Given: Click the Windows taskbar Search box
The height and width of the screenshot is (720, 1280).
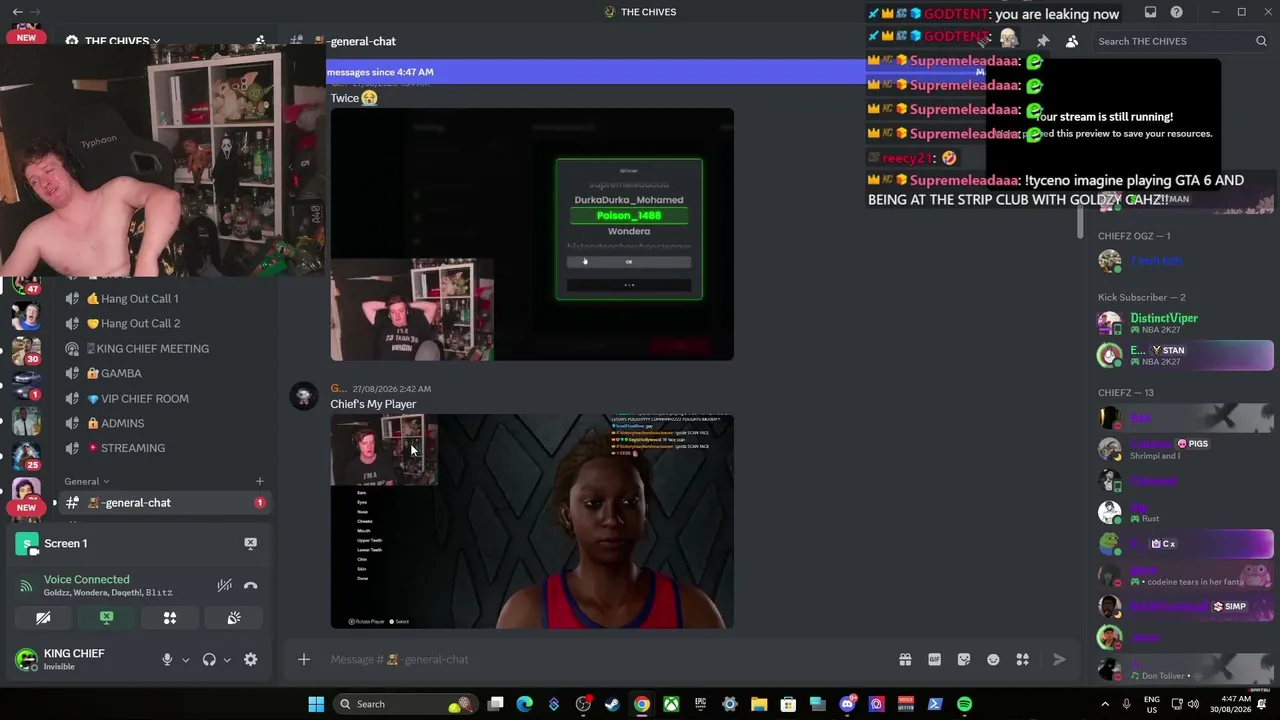Looking at the screenshot, I should point(406,704).
